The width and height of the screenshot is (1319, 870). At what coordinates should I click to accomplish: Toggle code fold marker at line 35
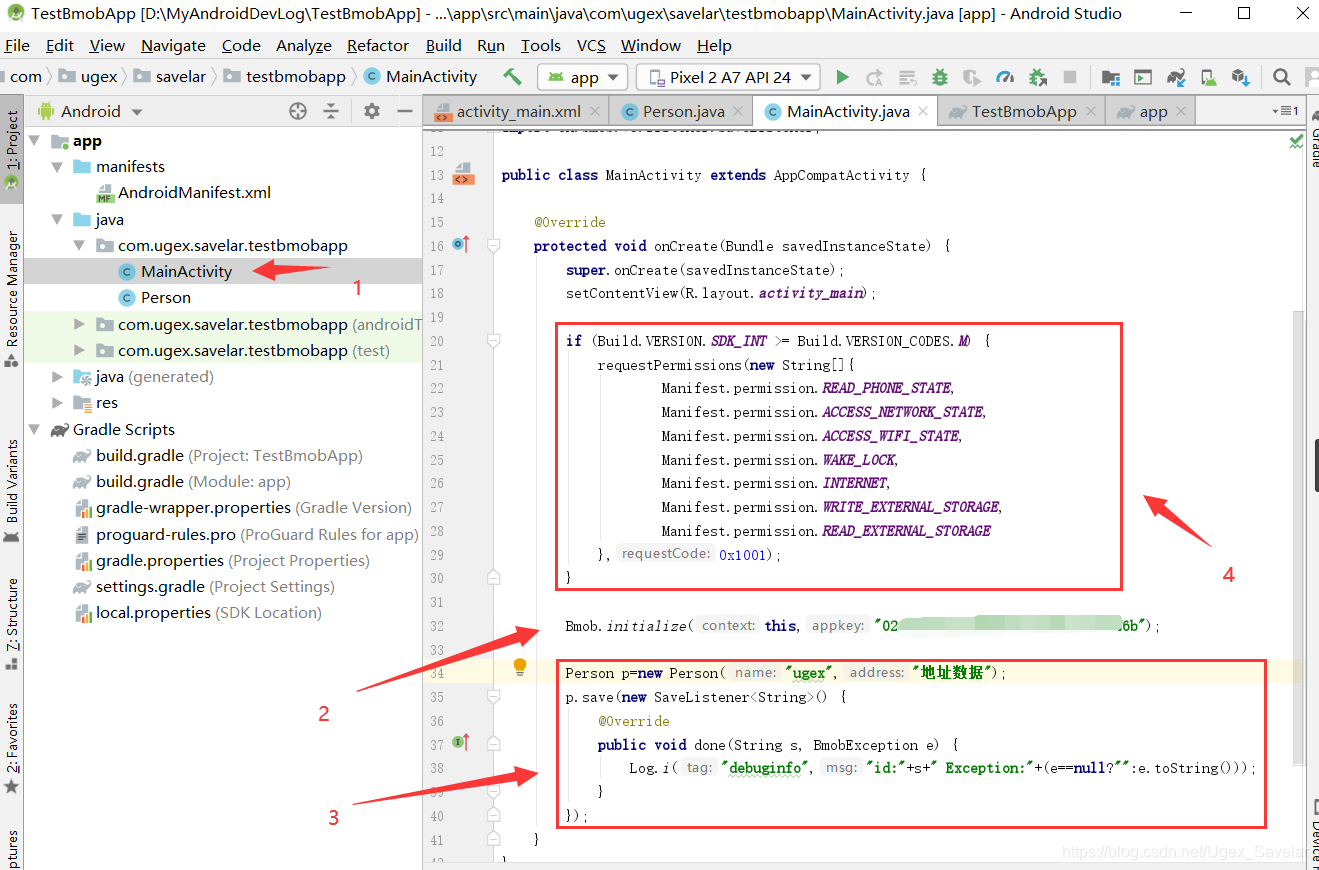point(493,696)
